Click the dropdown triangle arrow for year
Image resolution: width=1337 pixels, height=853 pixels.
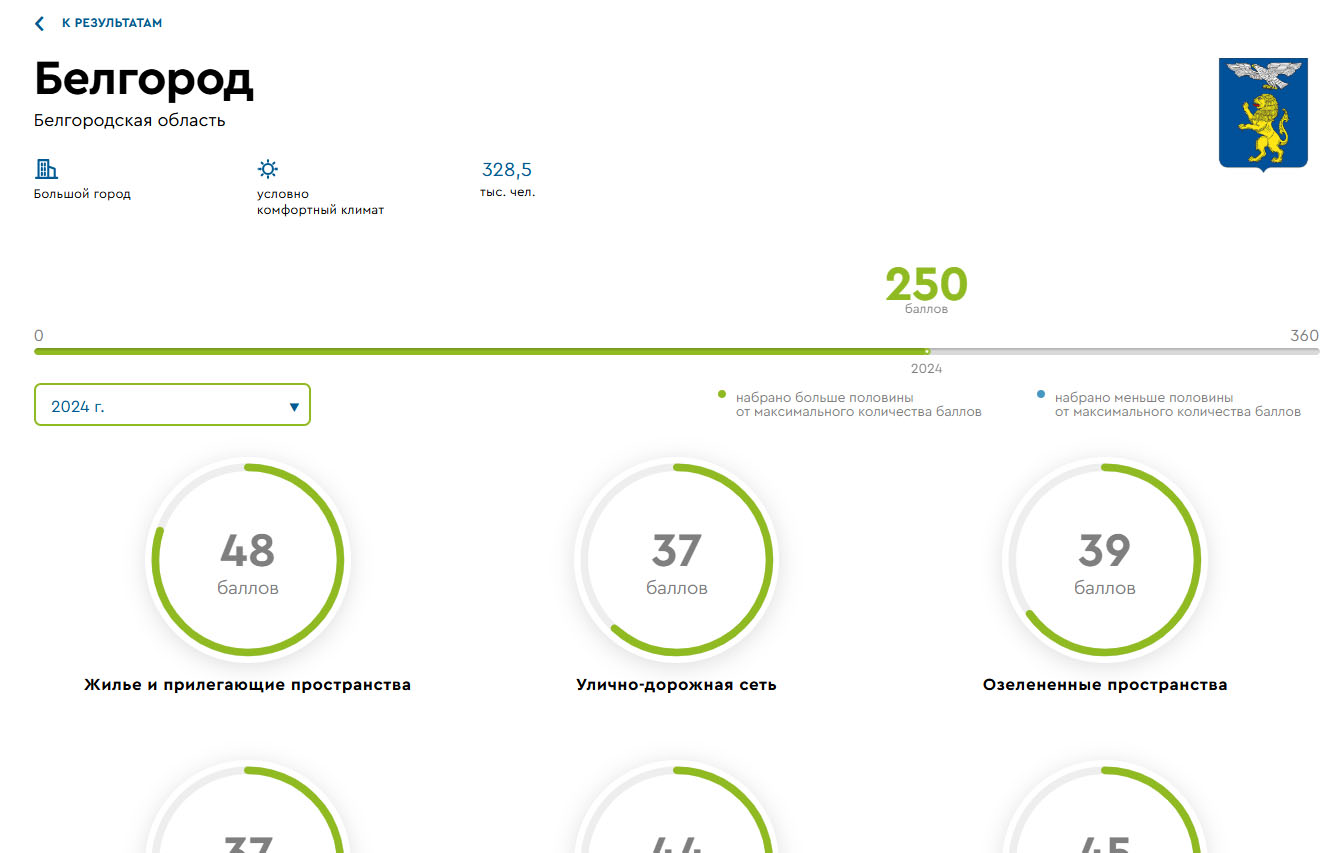click(294, 407)
